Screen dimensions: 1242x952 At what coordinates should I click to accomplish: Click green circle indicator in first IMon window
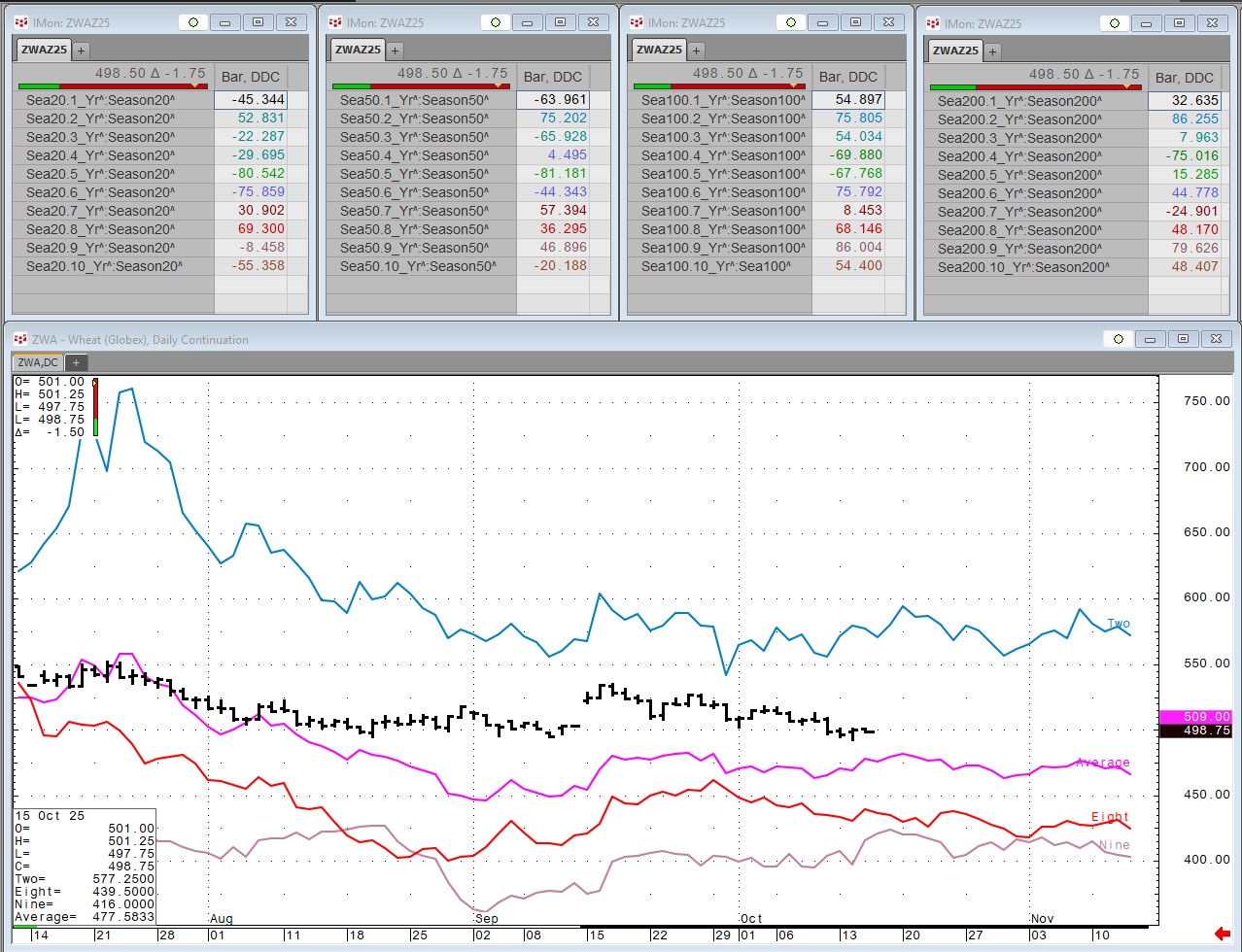point(193,22)
